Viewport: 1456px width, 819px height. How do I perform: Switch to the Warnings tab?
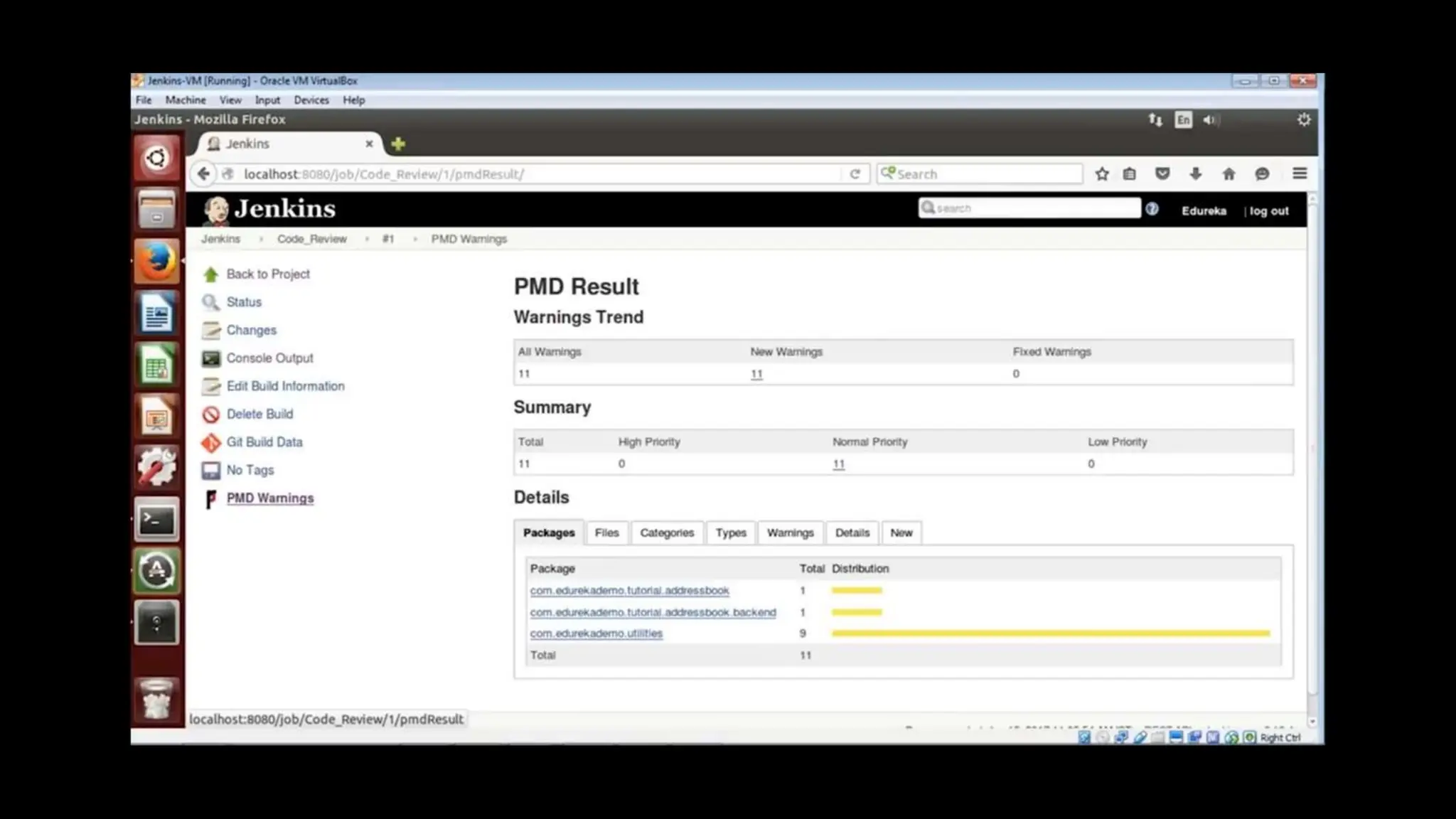pos(790,532)
